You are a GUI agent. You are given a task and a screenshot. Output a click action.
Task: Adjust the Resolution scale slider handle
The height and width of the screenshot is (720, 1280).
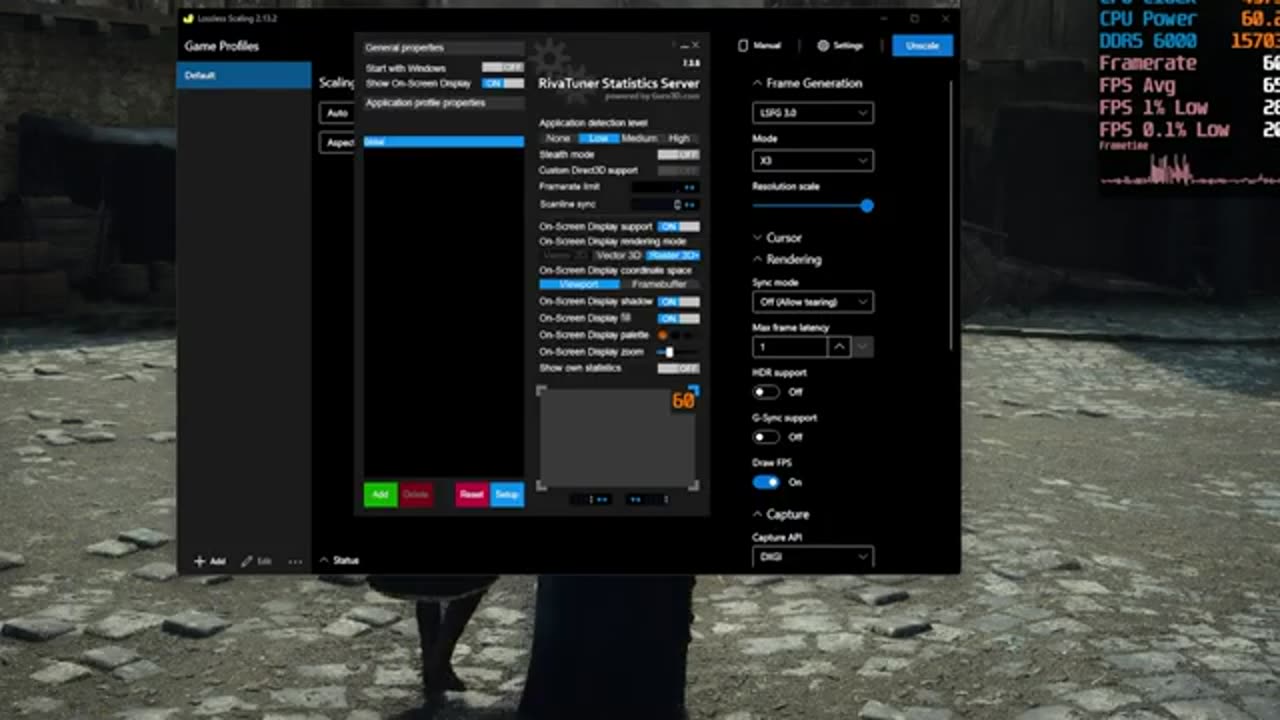(867, 205)
